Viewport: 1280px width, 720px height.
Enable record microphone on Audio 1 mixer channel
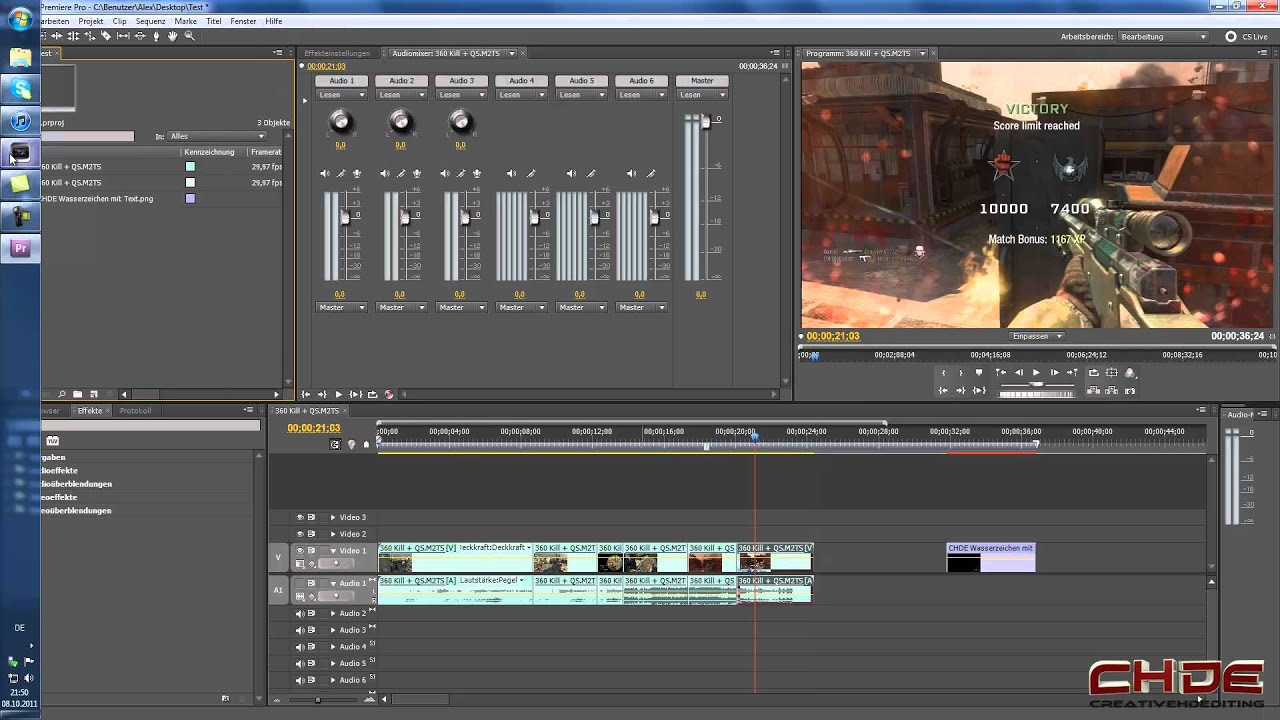357,174
